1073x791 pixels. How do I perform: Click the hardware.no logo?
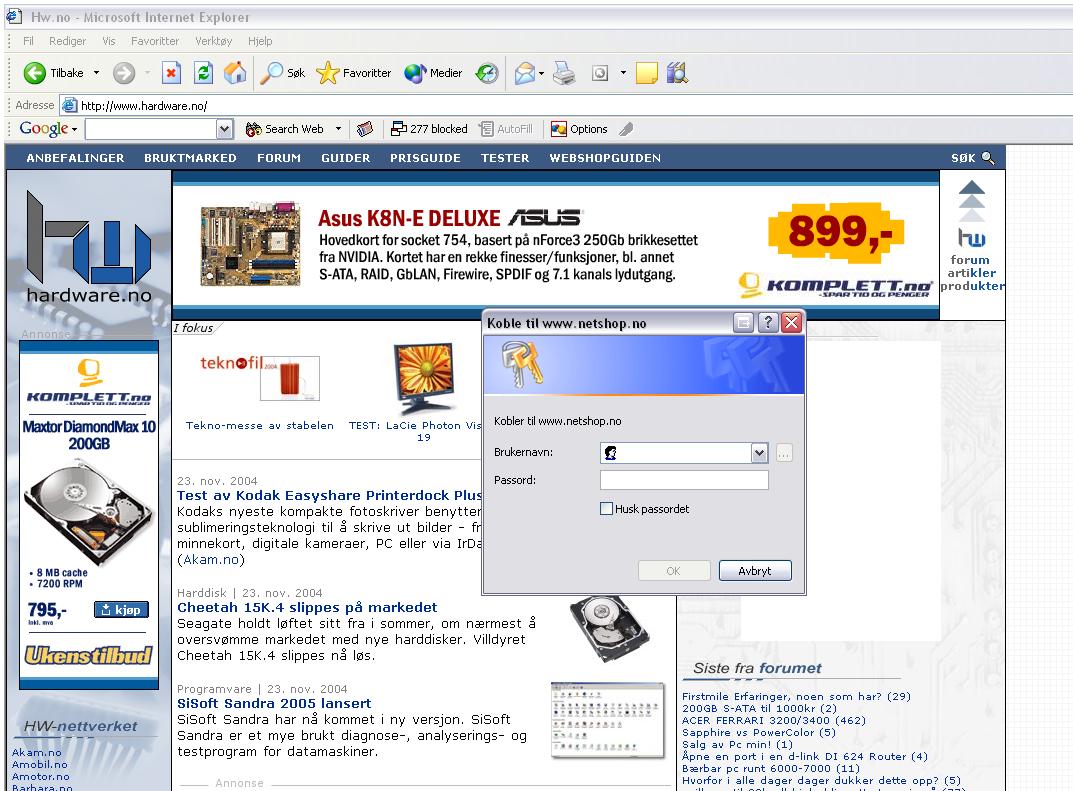coord(88,248)
